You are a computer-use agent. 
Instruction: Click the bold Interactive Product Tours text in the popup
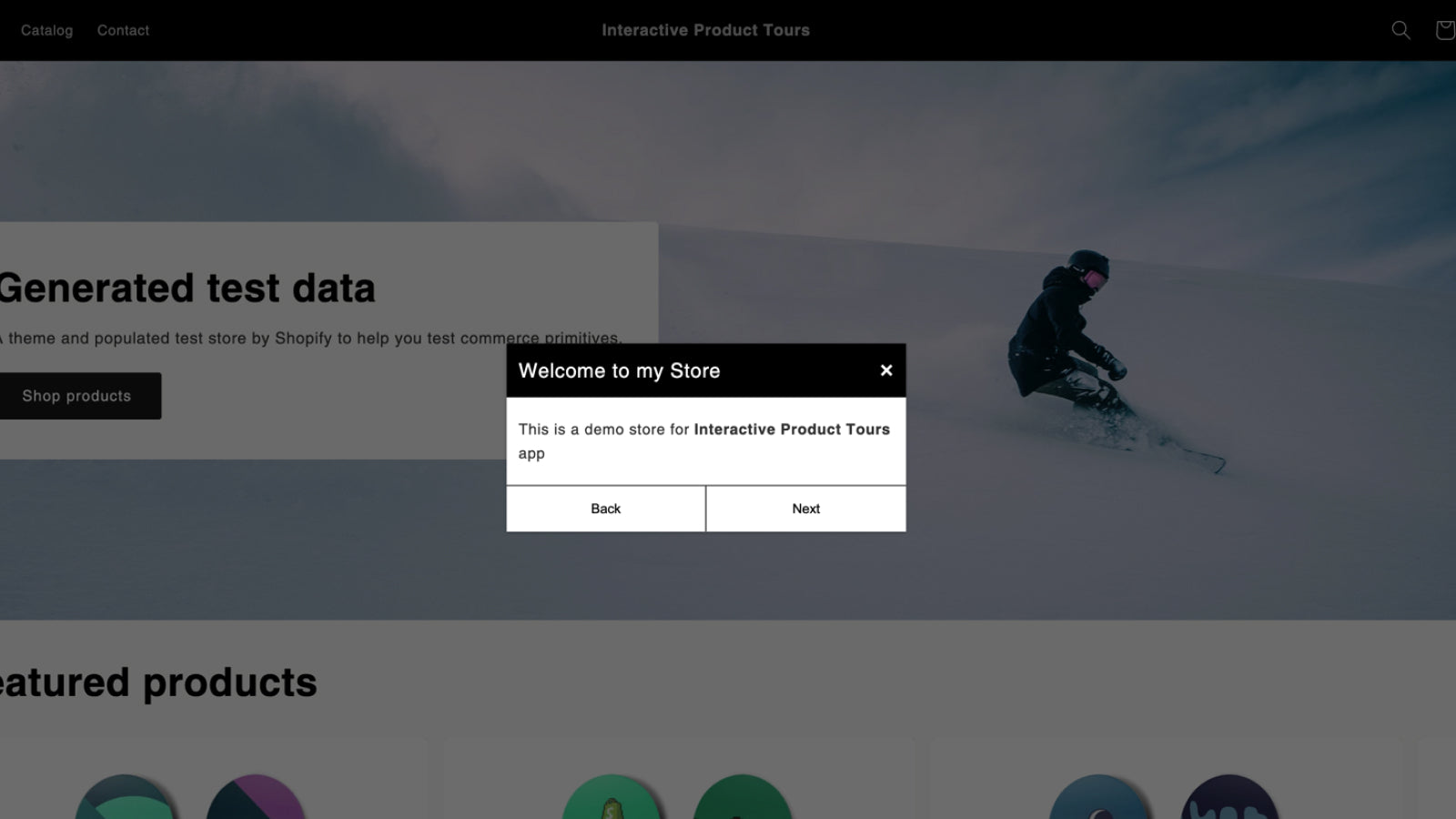(x=792, y=429)
